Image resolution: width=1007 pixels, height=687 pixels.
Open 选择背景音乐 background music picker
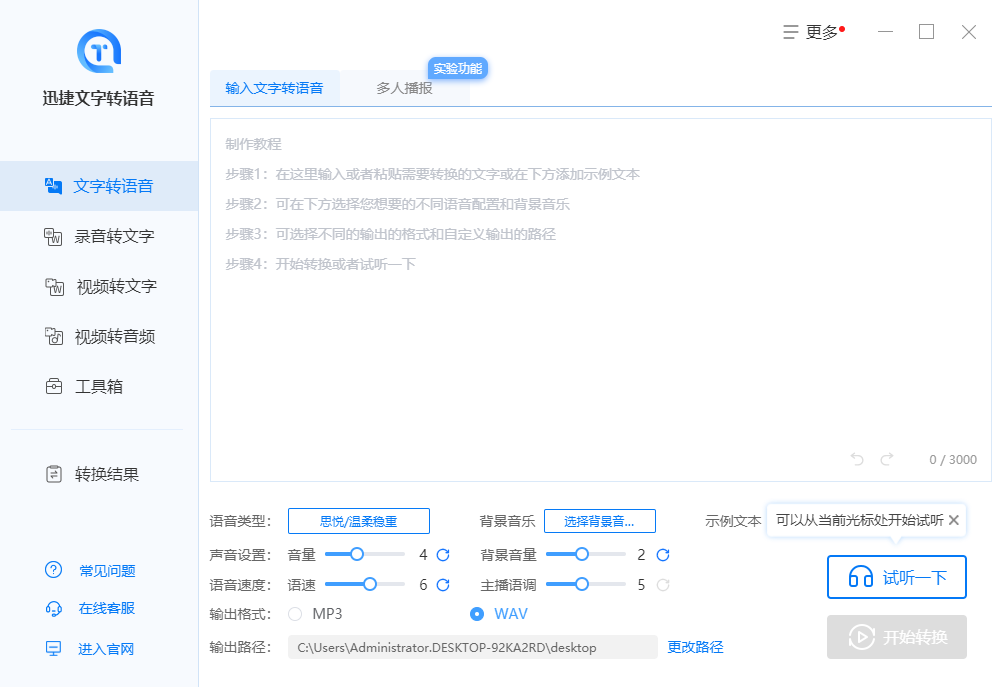coord(599,520)
